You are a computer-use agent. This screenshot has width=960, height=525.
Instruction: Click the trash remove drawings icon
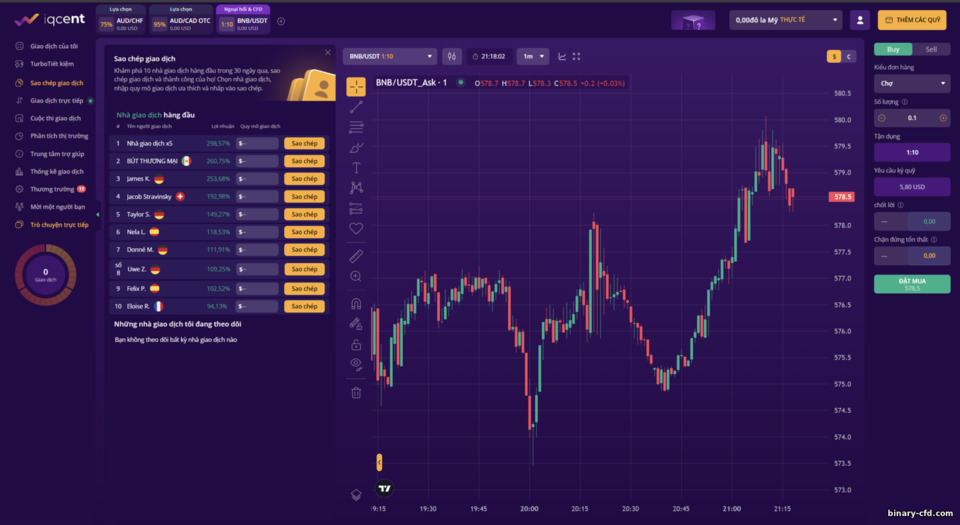click(356, 392)
